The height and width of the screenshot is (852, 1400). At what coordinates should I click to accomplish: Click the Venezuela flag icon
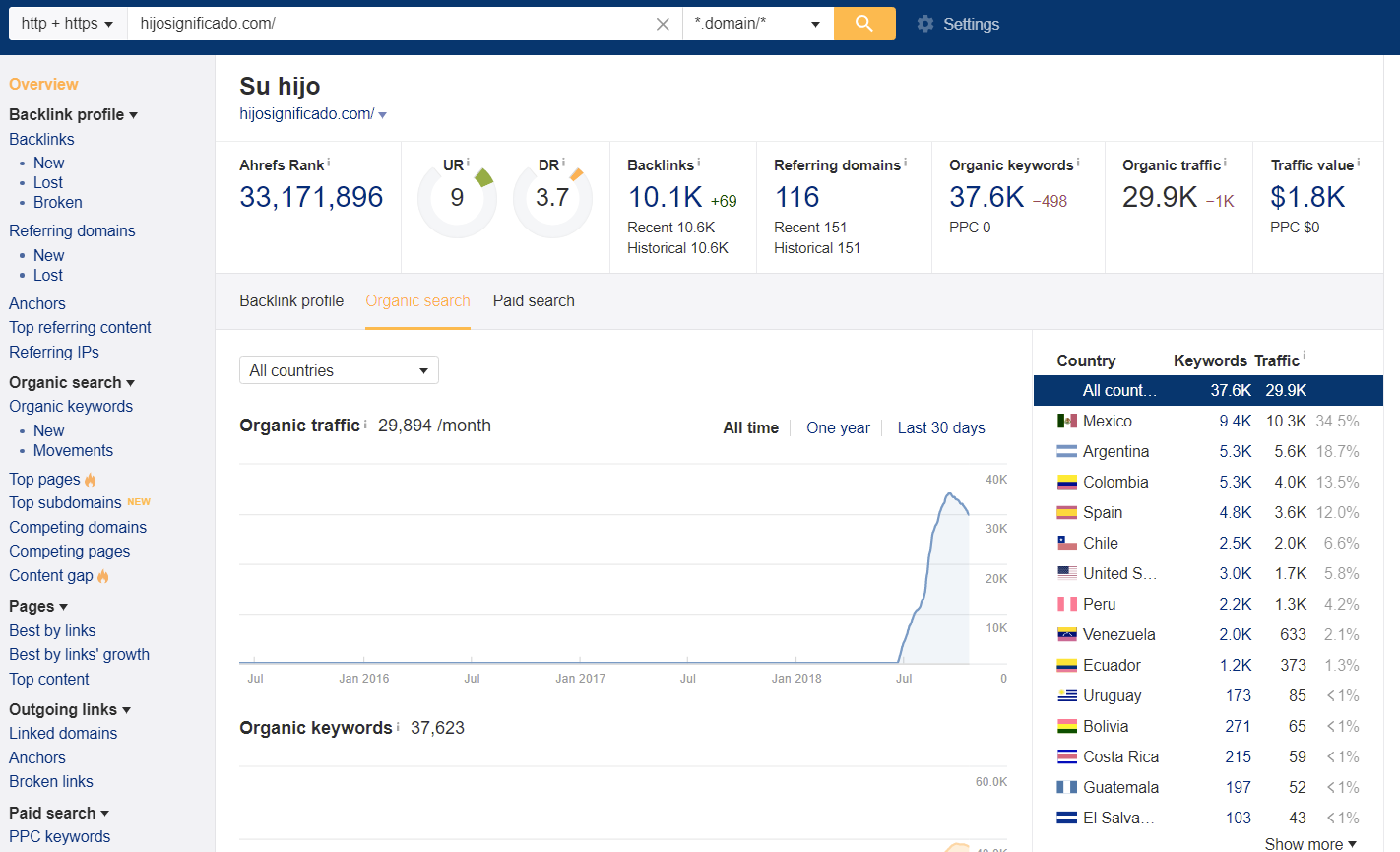(1066, 634)
